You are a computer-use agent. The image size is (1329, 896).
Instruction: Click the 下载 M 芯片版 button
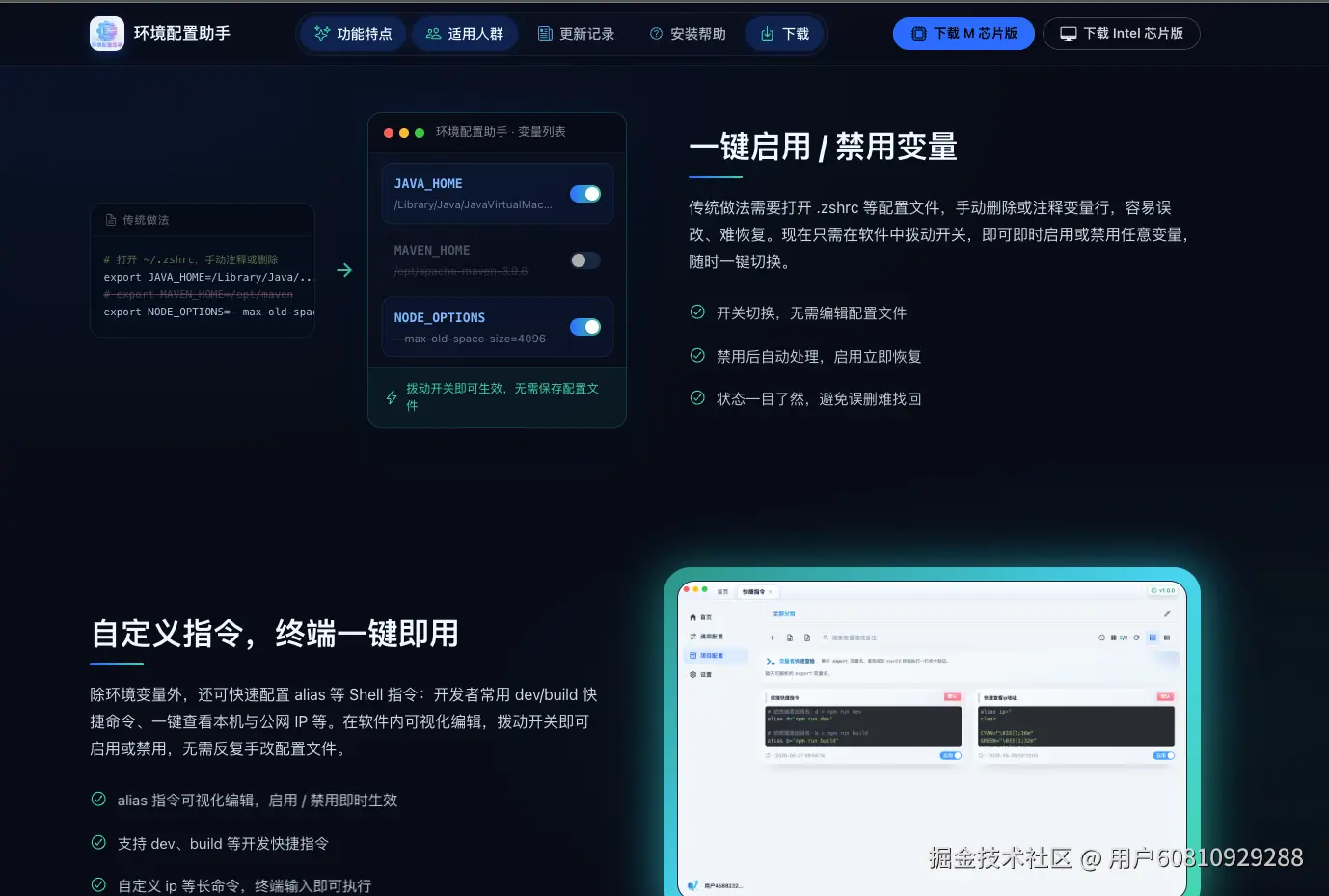[x=963, y=34]
